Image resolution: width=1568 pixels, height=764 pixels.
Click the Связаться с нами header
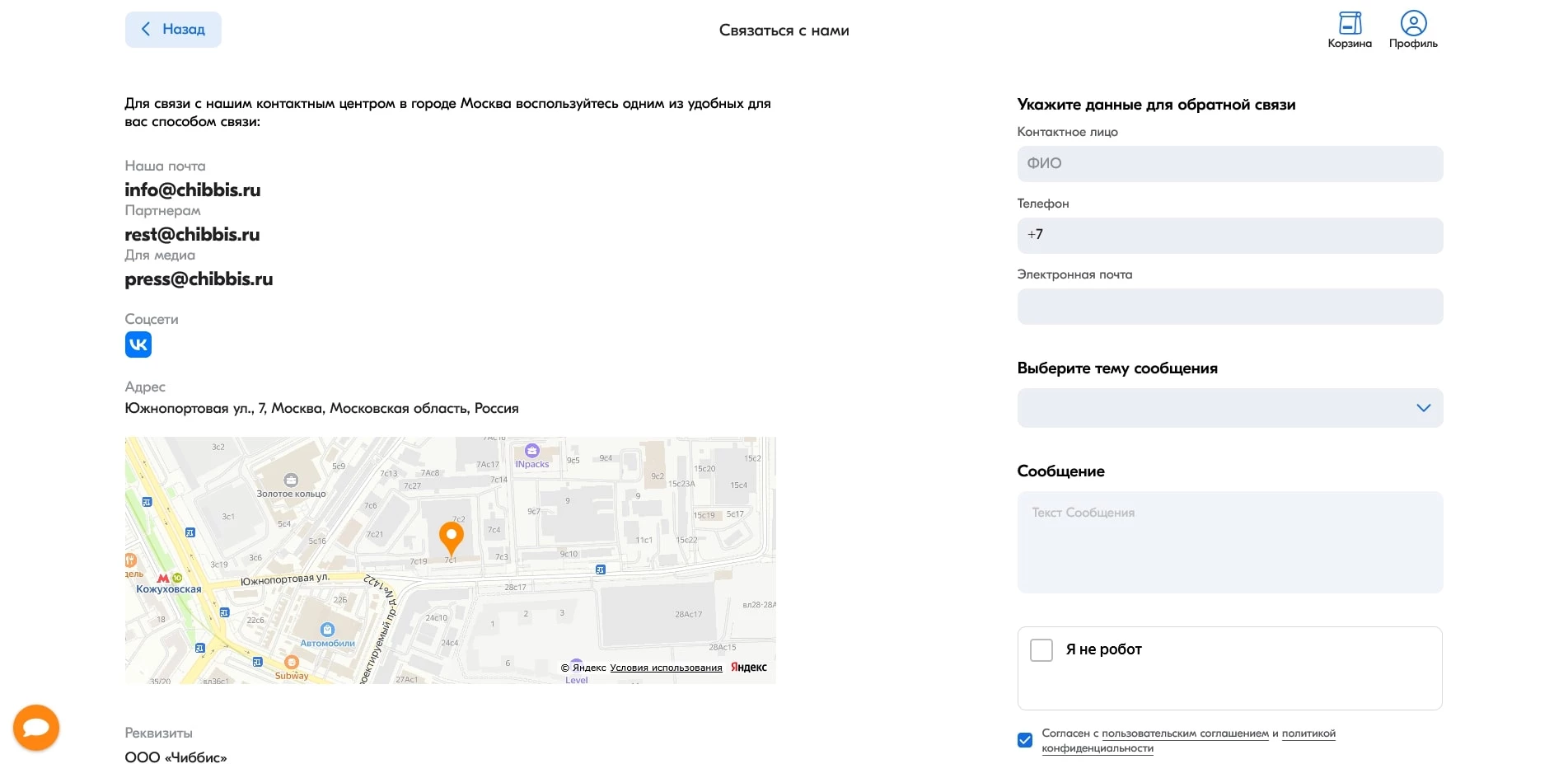pyautogui.click(x=784, y=30)
